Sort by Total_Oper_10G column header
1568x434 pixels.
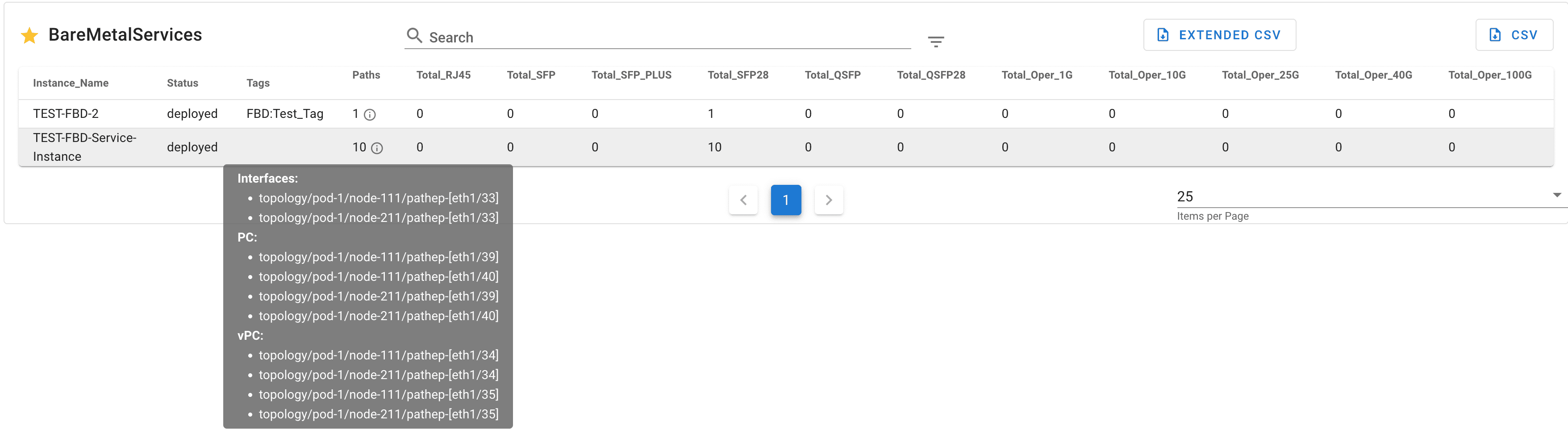tap(1147, 75)
